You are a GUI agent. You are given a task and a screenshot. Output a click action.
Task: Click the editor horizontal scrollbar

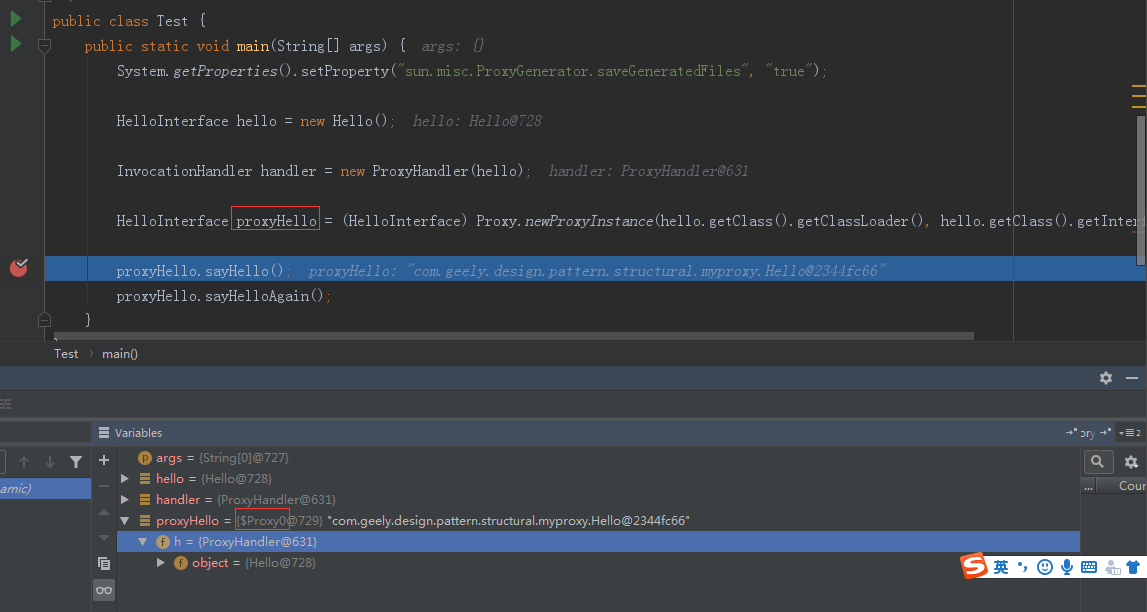(x=514, y=336)
